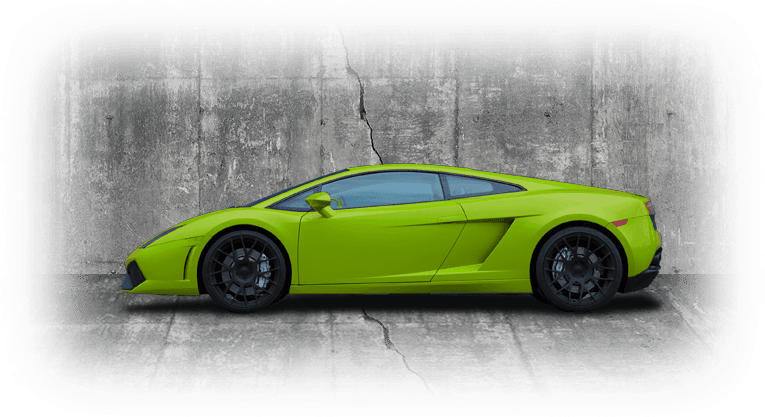Select the main side window
765x417 pixels.
point(385,190)
